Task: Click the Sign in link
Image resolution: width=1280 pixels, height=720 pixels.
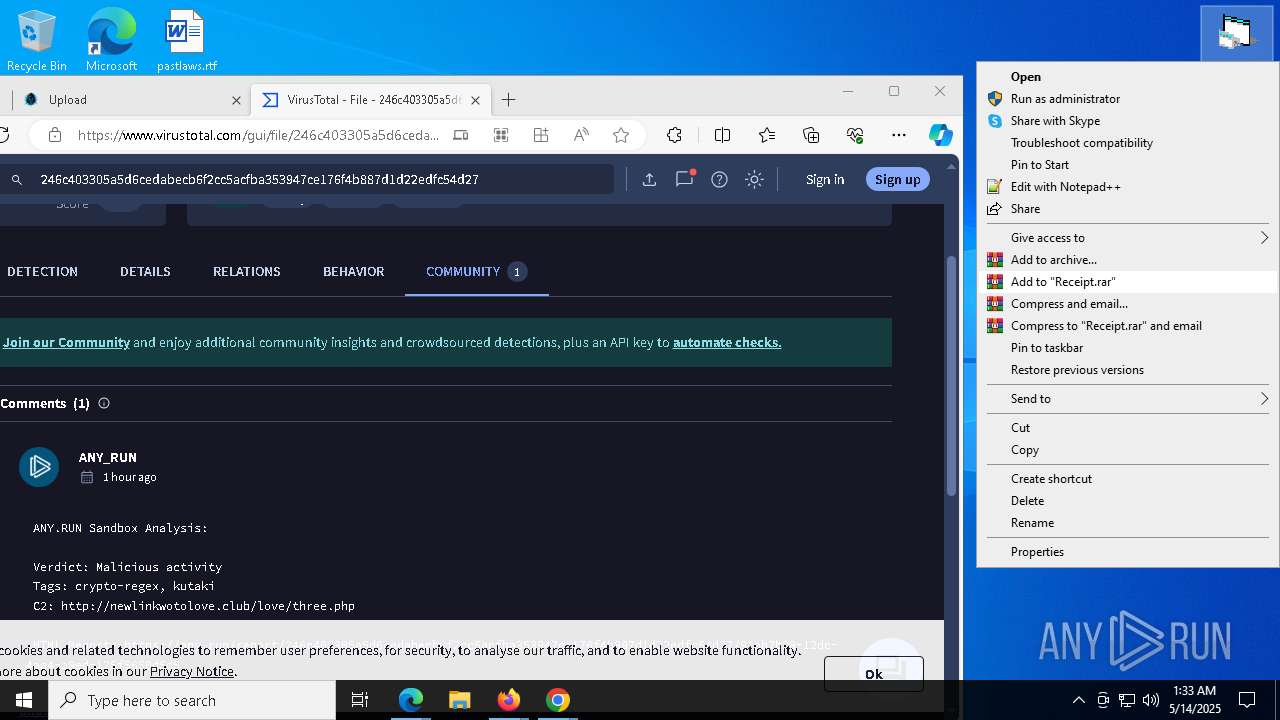Action: (825, 179)
